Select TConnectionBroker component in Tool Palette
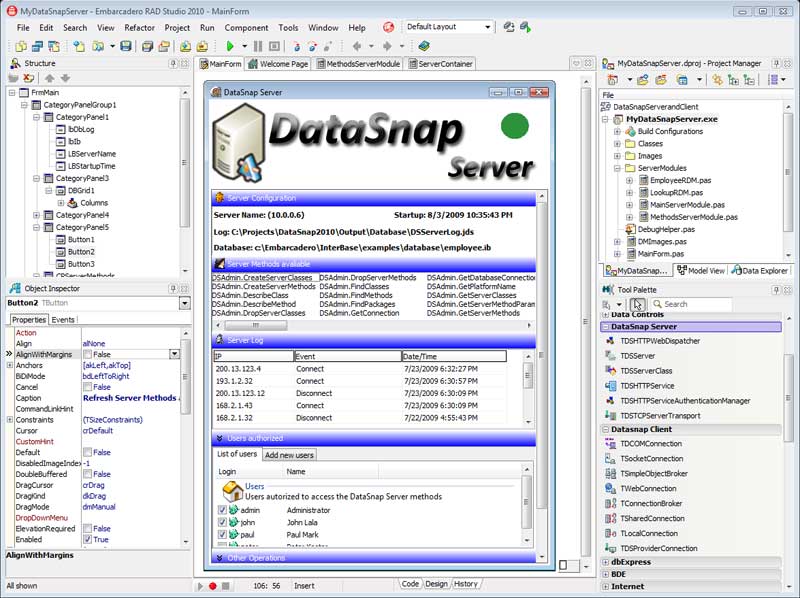 651,504
